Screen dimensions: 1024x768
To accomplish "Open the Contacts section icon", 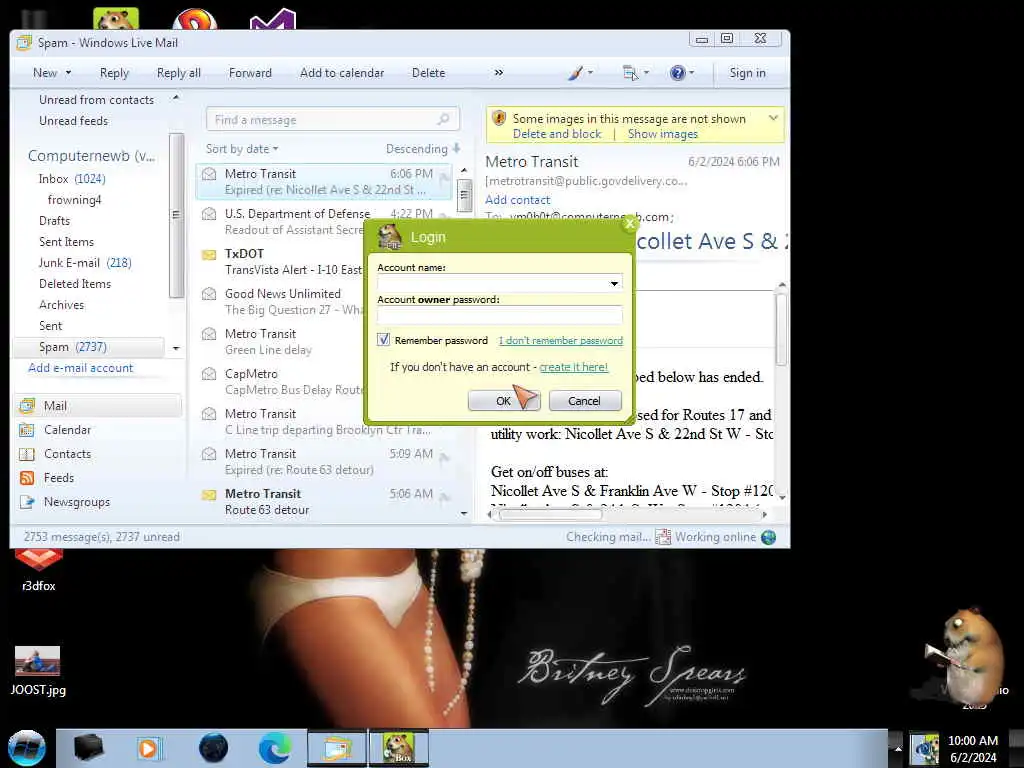I will tap(27, 454).
